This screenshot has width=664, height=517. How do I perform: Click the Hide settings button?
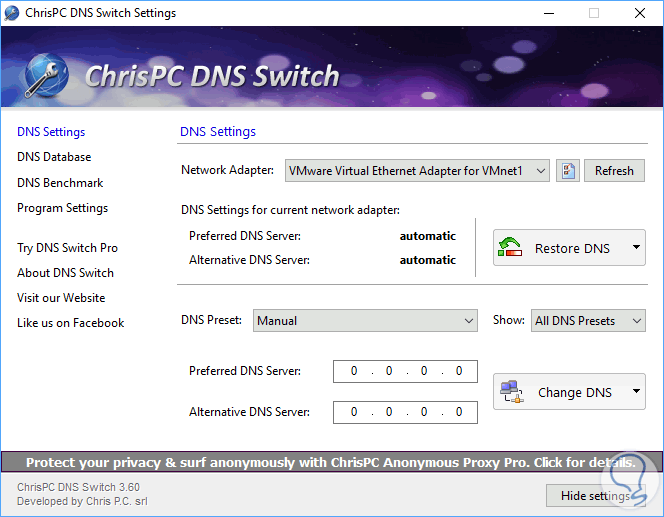tap(595, 495)
